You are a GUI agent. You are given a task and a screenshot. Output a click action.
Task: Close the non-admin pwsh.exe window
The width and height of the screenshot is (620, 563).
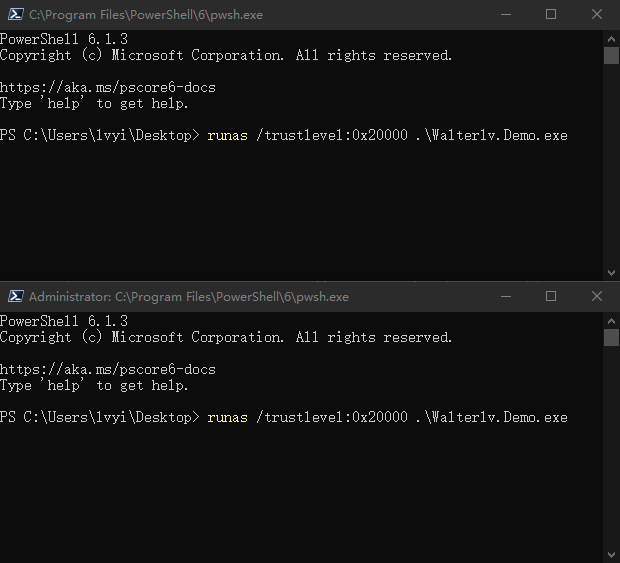(597, 15)
